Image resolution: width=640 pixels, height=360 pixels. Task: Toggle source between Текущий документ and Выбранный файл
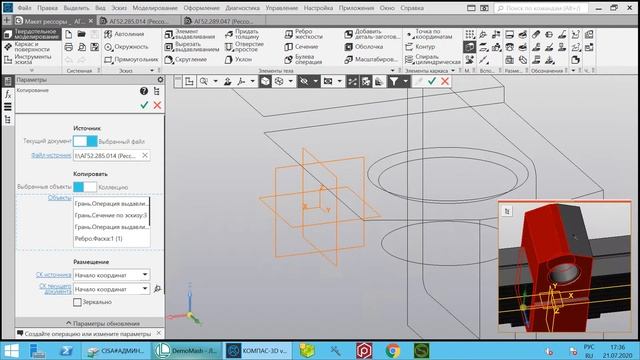pyautogui.click(x=85, y=141)
